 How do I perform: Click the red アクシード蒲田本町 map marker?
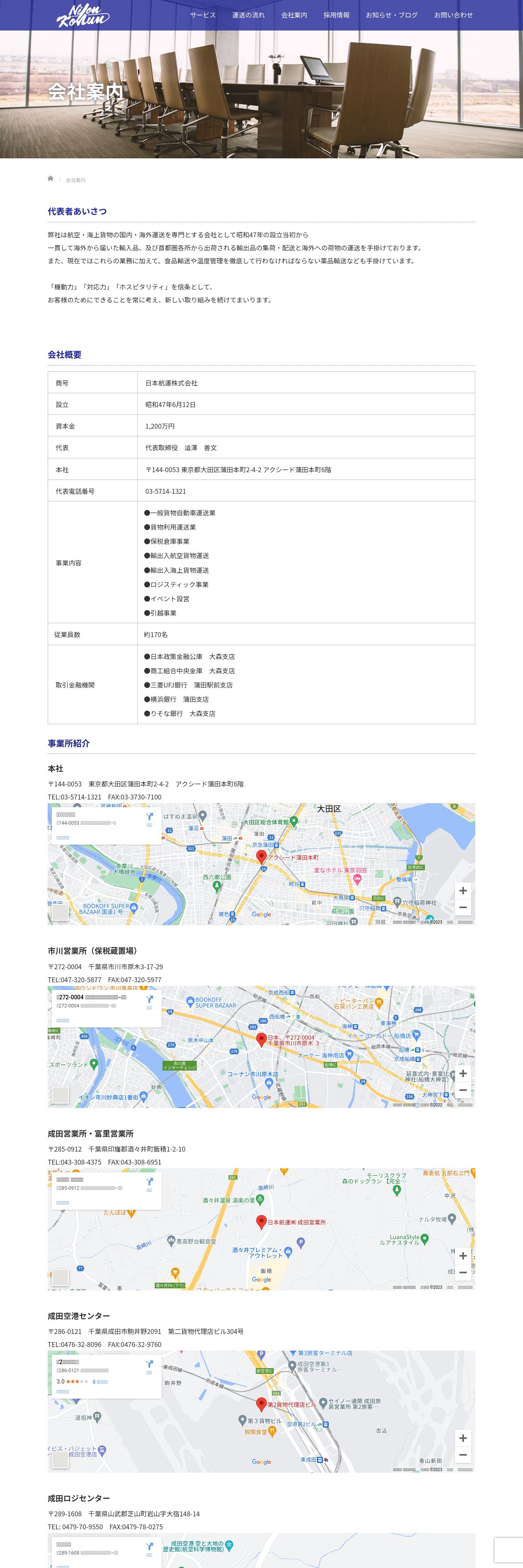click(261, 857)
